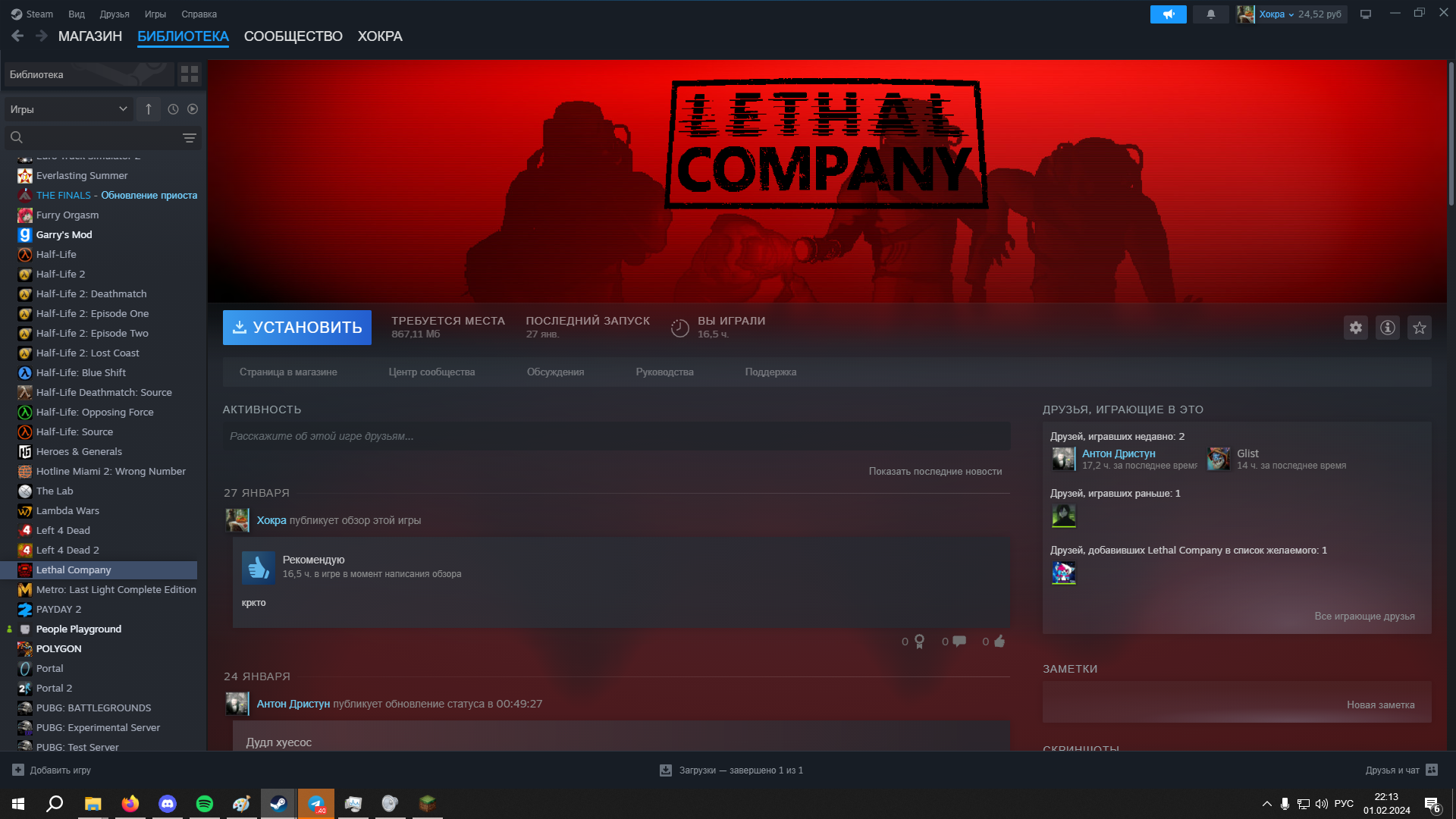Expand the Игры filter dropdown
The image size is (1456, 819).
click(69, 109)
